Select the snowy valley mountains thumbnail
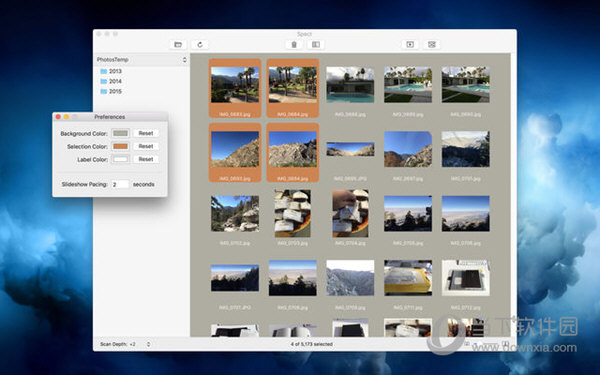Image resolution: width=600 pixels, height=375 pixels. pos(350,278)
